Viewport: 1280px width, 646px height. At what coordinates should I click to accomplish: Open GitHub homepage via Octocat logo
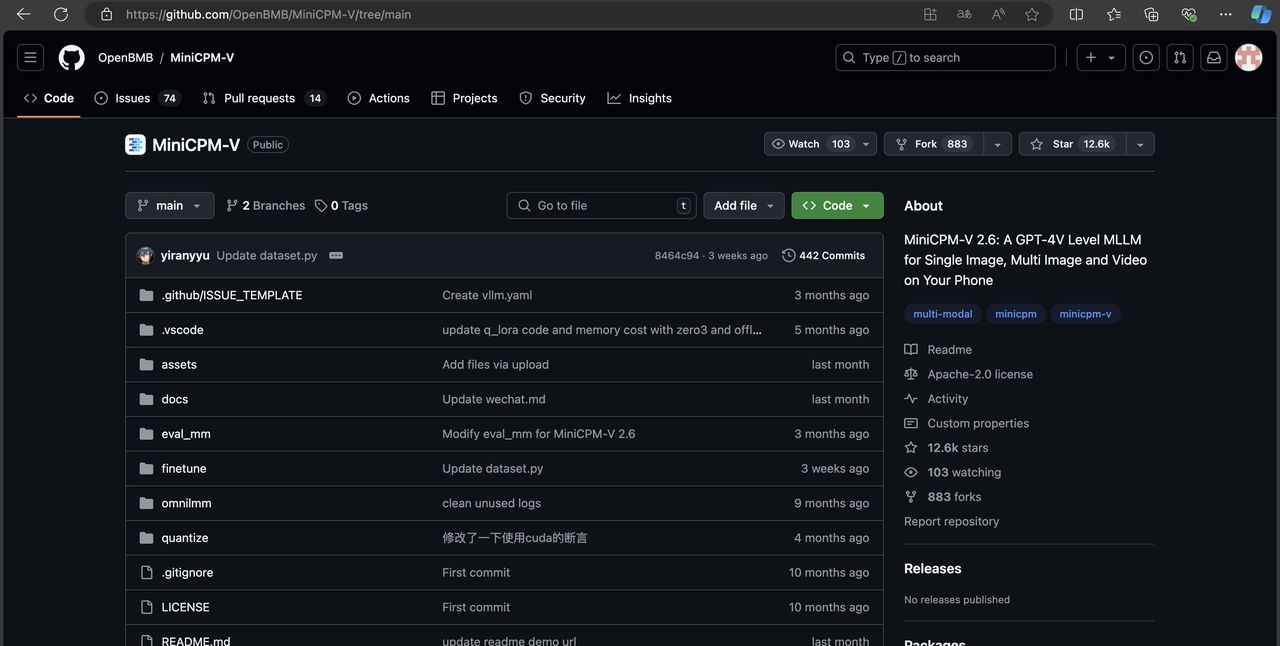pyautogui.click(x=71, y=58)
